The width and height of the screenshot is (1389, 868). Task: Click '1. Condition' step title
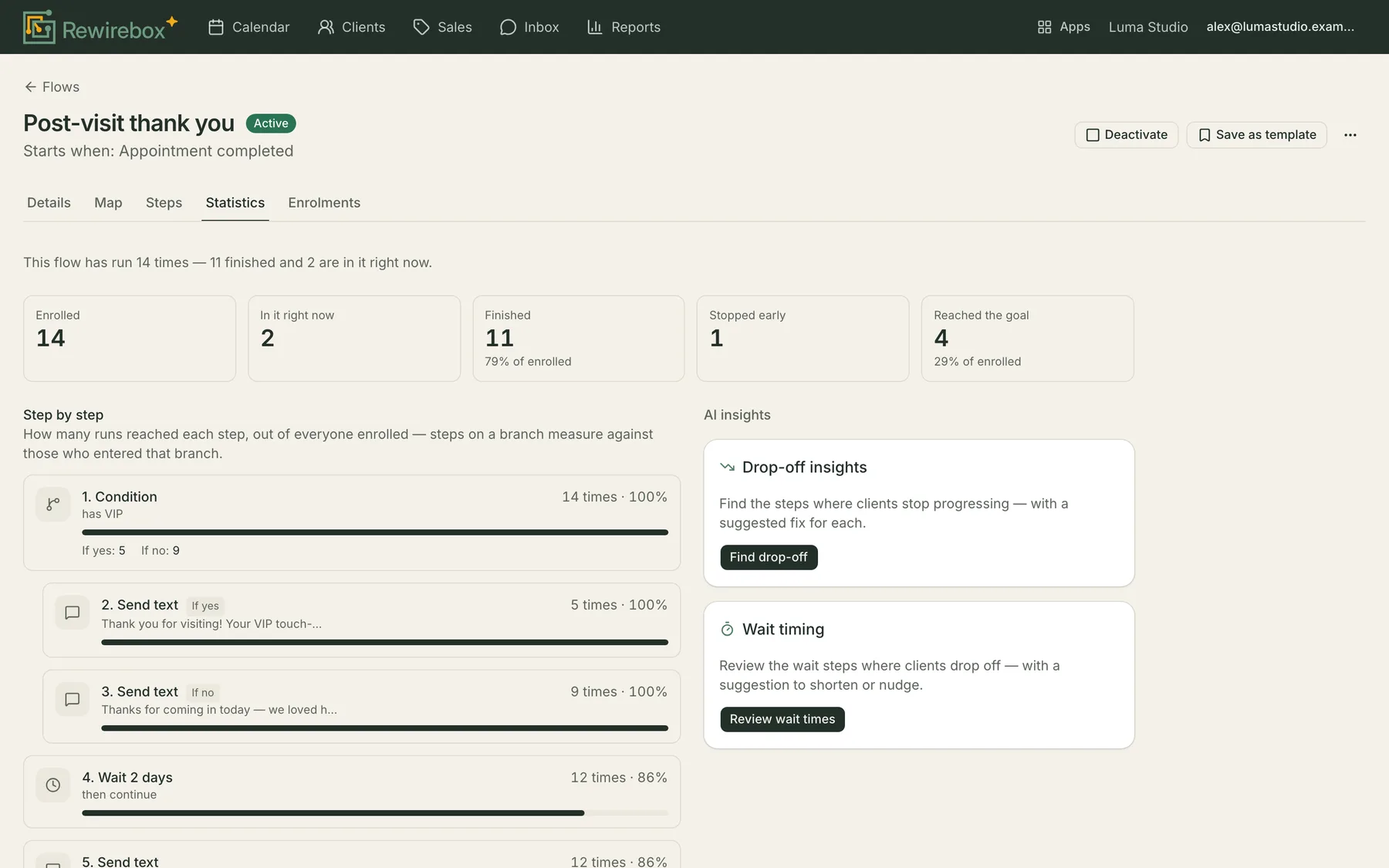pyautogui.click(x=120, y=497)
